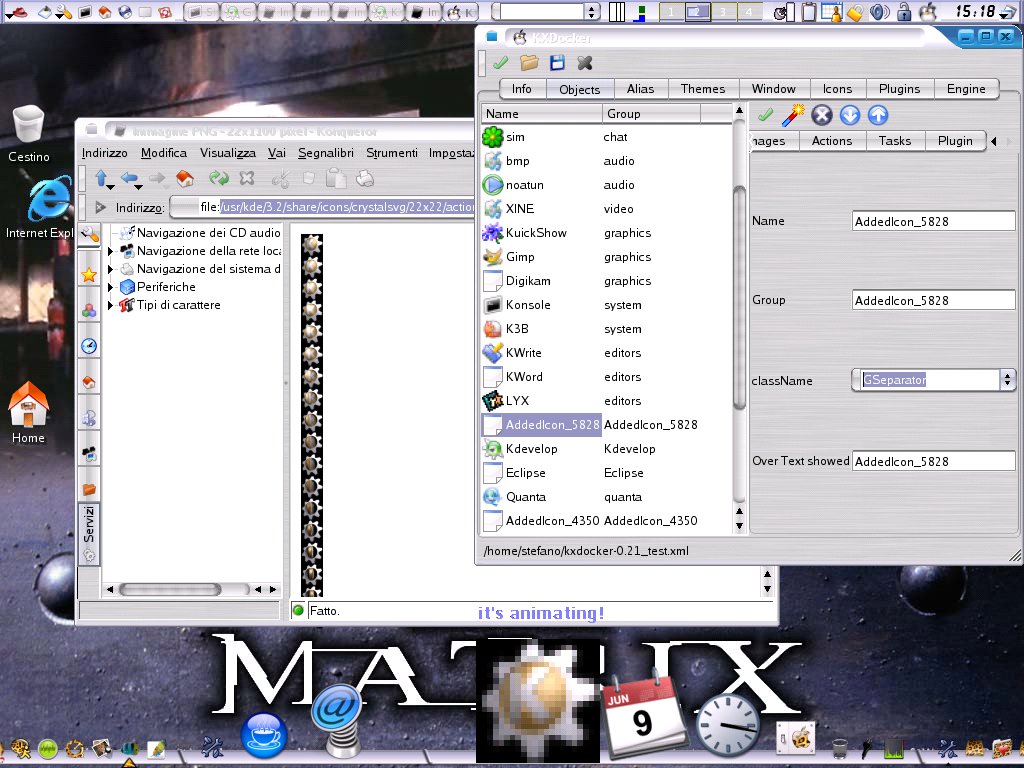The image size is (1024, 768).
Task: Switch to the Info tab
Action: click(x=521, y=89)
